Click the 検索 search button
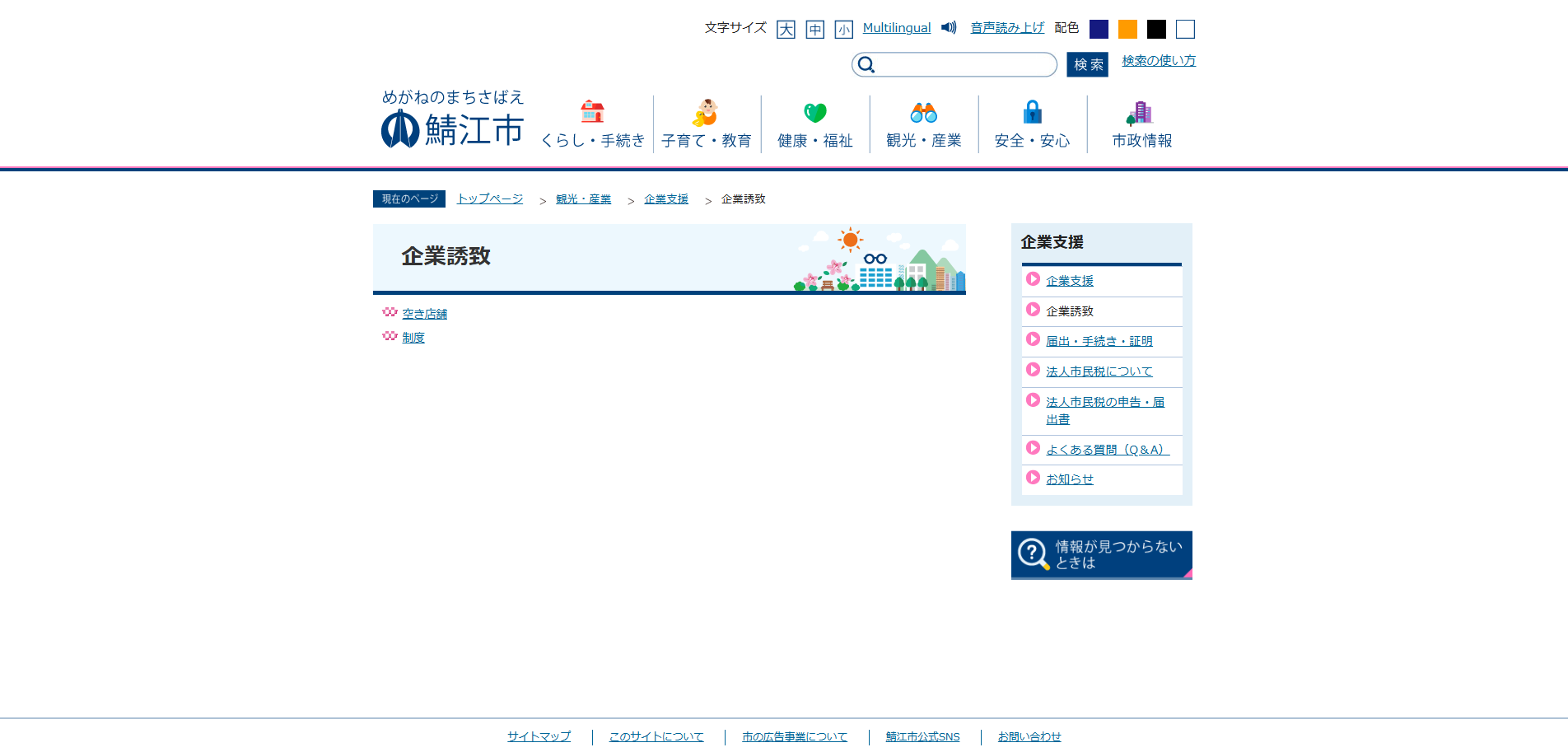Viewport: 1568px width, 752px height. tap(1087, 64)
